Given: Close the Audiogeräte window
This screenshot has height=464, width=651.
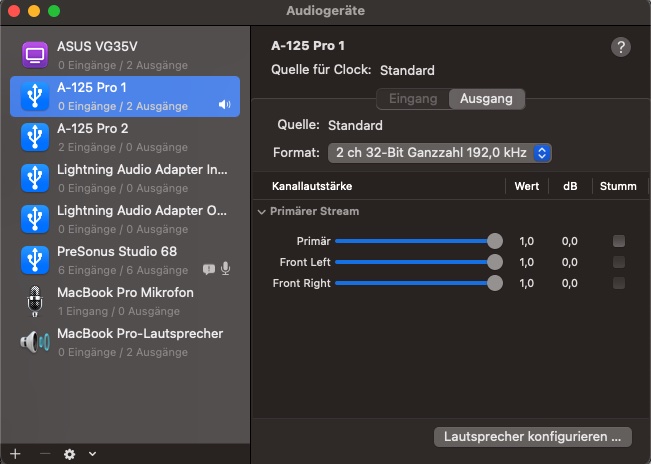Looking at the screenshot, I should click(14, 11).
